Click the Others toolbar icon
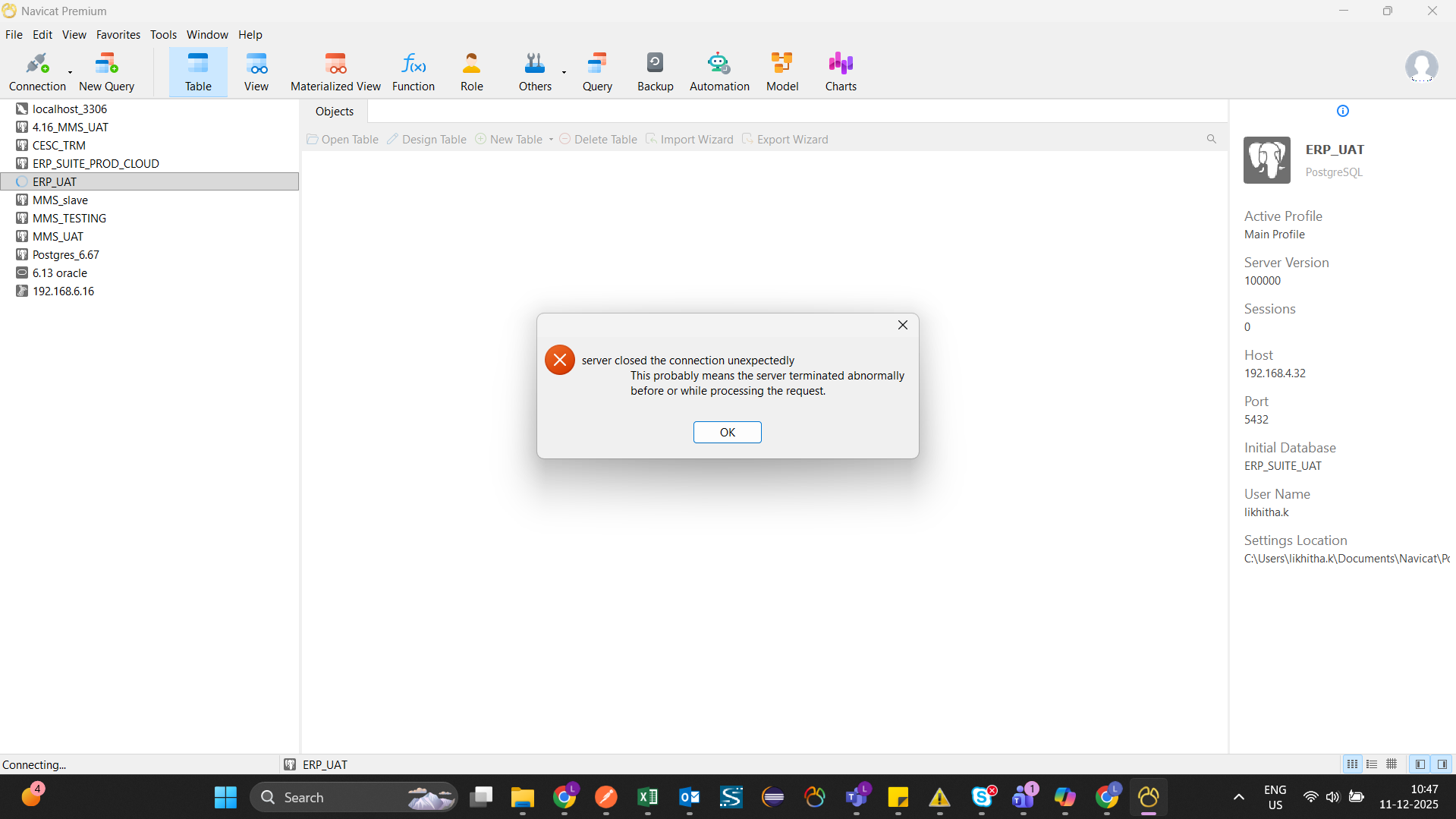1456x819 pixels. click(x=535, y=72)
